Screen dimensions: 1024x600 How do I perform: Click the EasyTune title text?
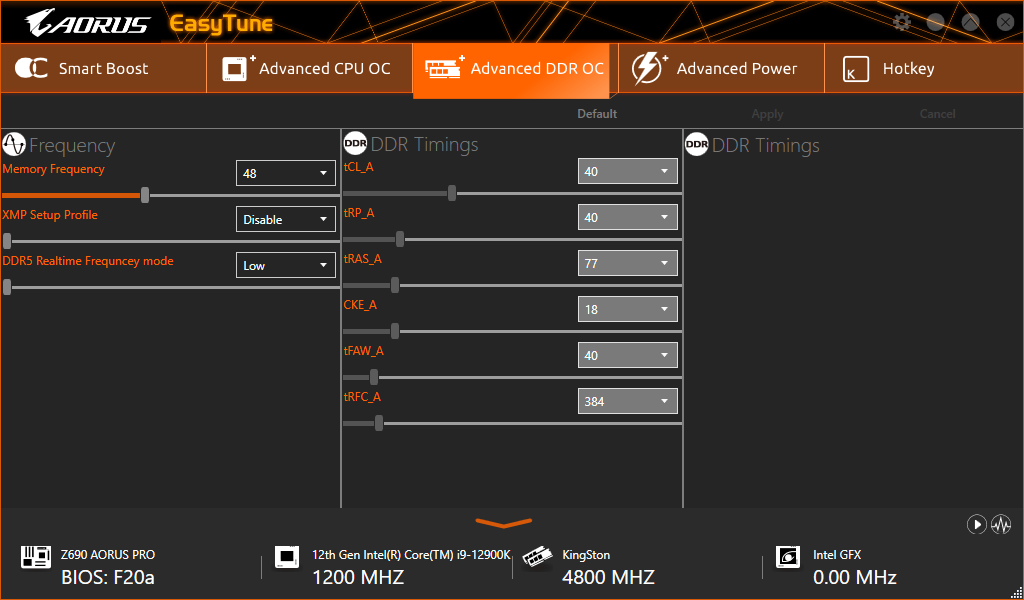pyautogui.click(x=221, y=24)
